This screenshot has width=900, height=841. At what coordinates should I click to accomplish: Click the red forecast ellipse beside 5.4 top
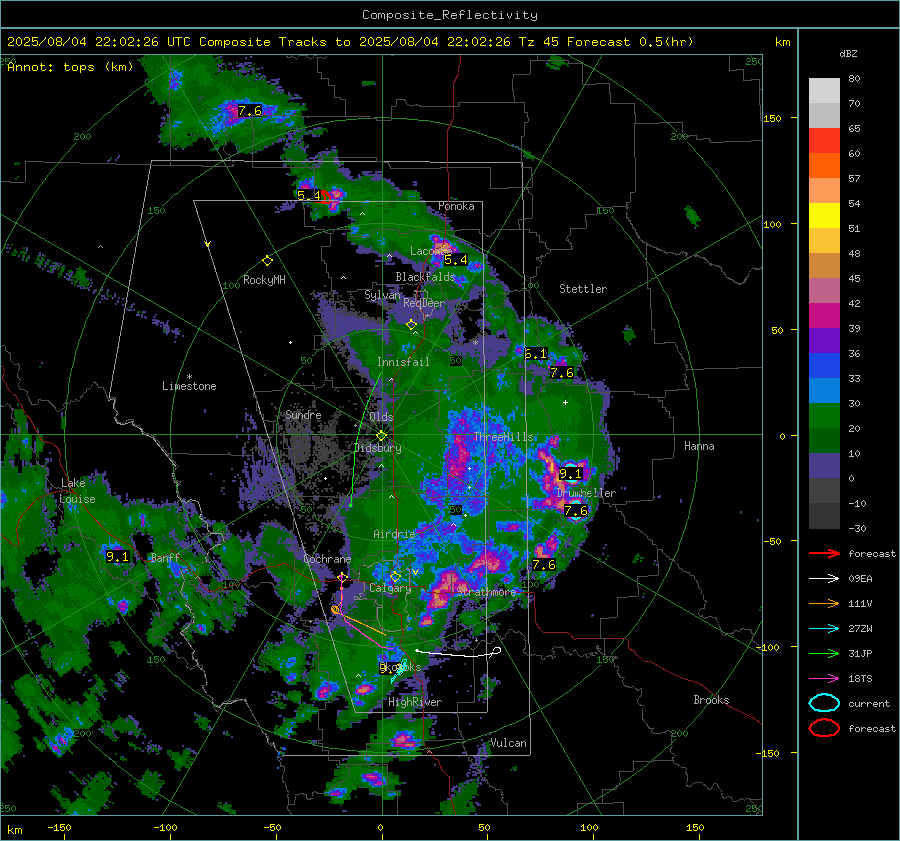pos(326,197)
